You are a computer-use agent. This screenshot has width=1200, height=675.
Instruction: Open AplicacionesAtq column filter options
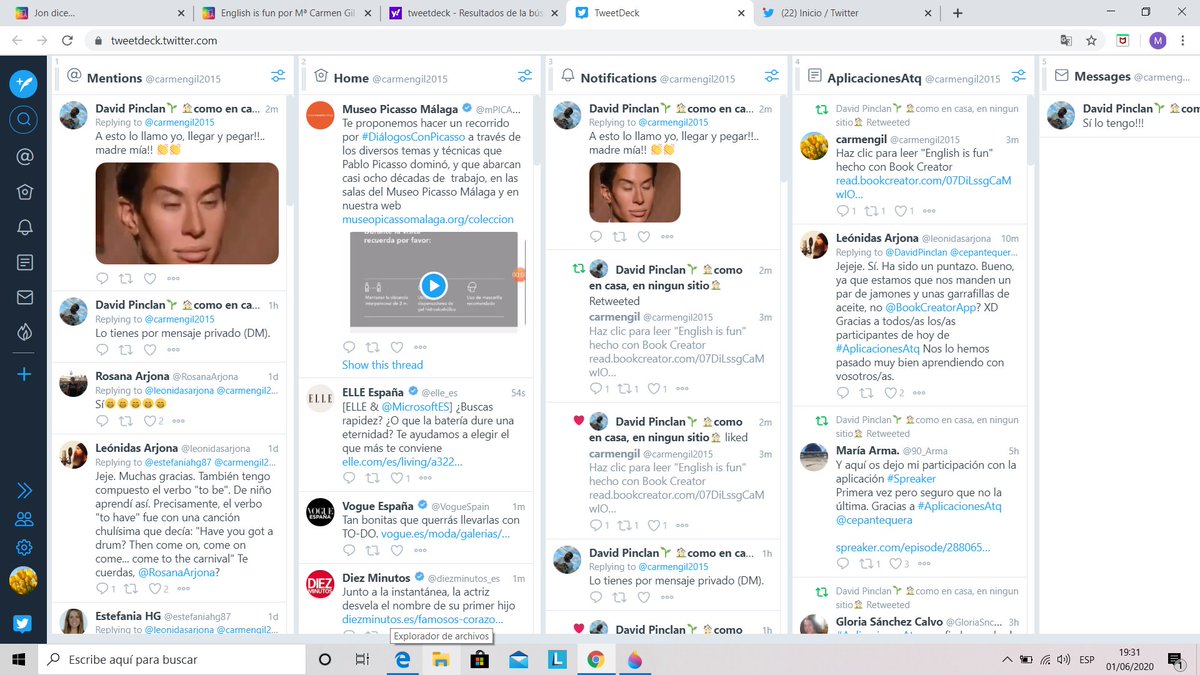1018,76
